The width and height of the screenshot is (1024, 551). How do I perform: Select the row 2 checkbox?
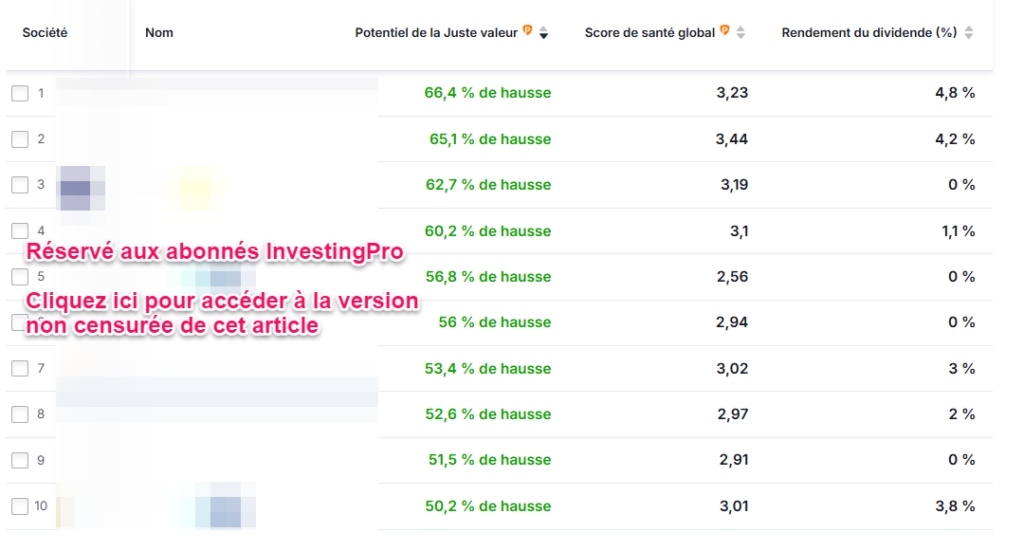point(20,139)
